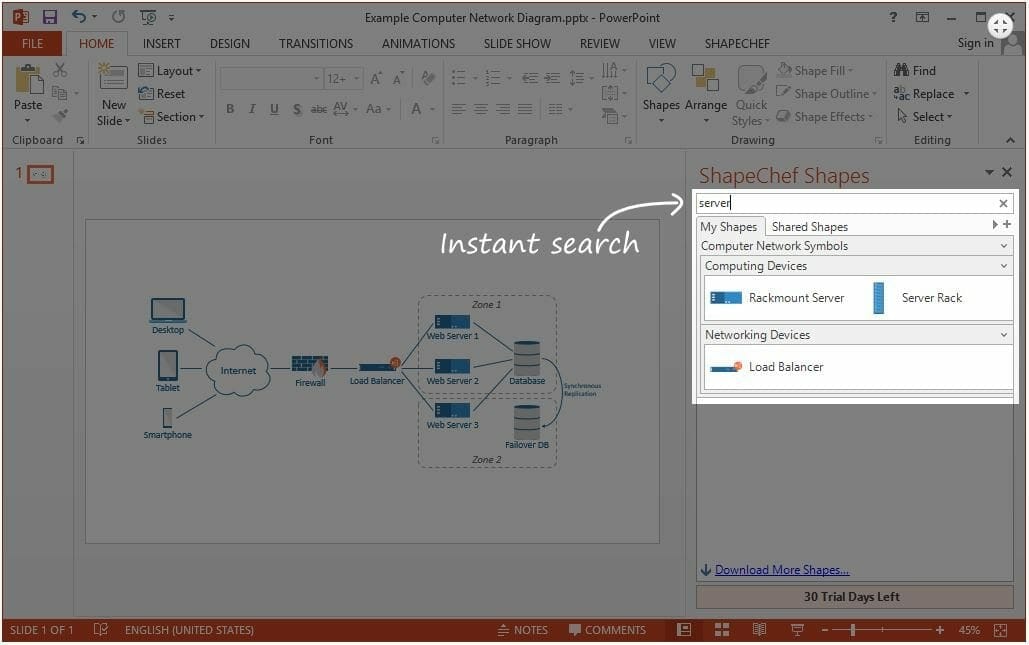Open the SHAPECHEF ribbon tab

point(737,43)
